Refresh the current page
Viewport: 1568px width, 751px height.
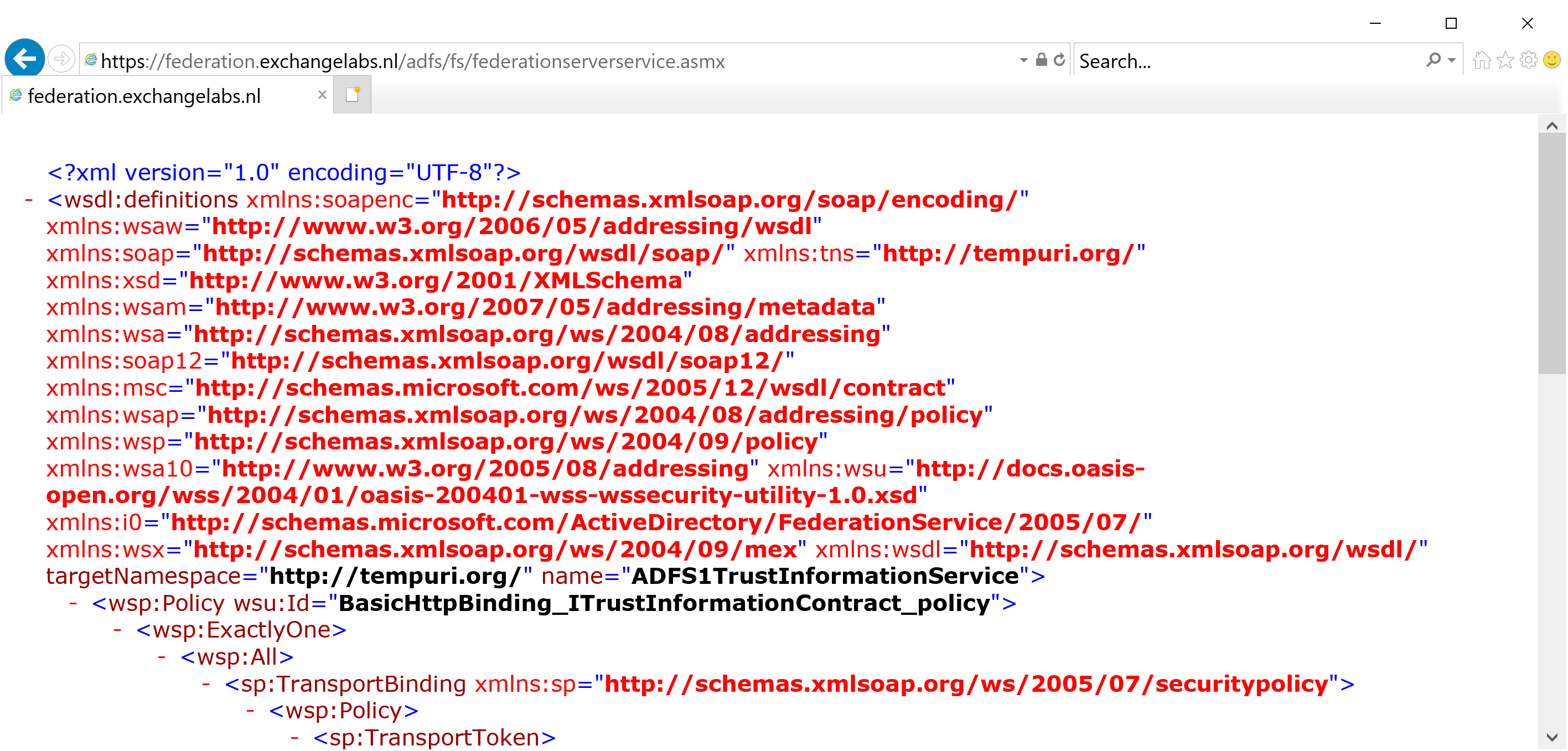(1060, 59)
